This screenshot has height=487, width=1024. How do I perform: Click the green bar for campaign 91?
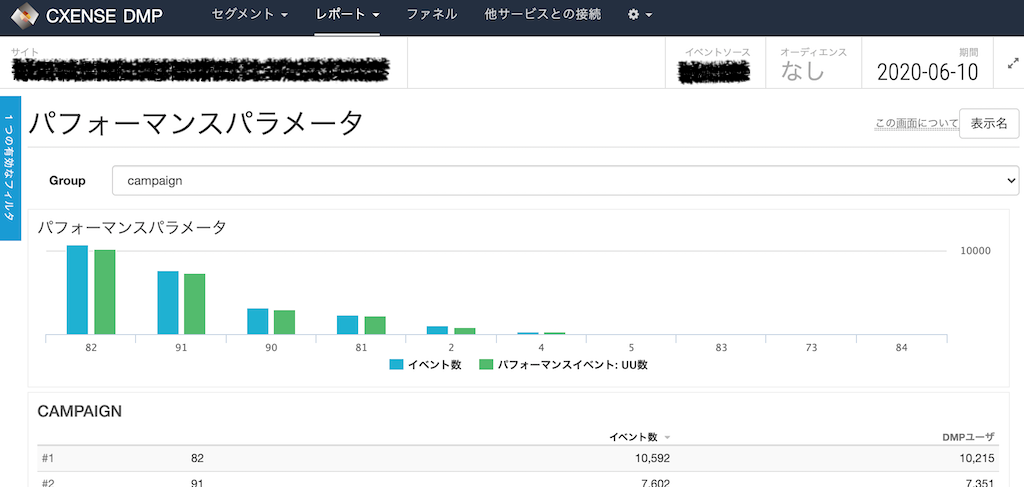click(x=195, y=304)
